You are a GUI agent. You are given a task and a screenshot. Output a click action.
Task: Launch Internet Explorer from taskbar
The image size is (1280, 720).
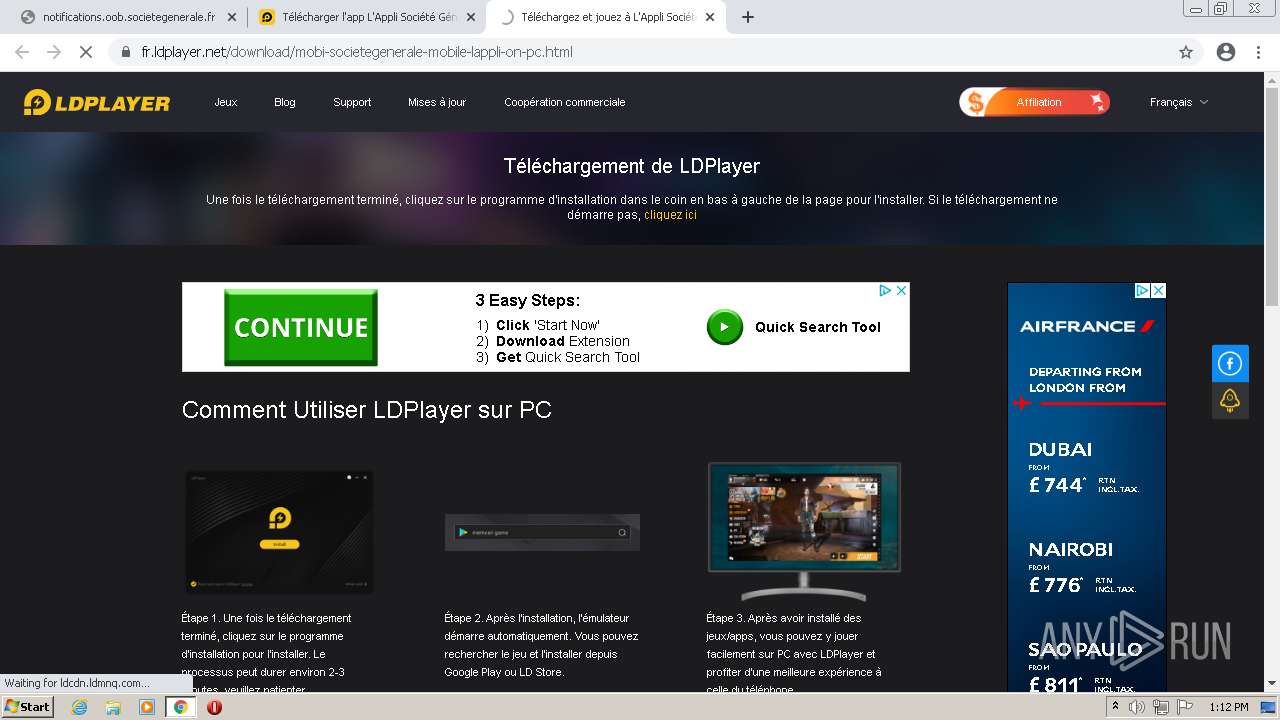click(80, 707)
